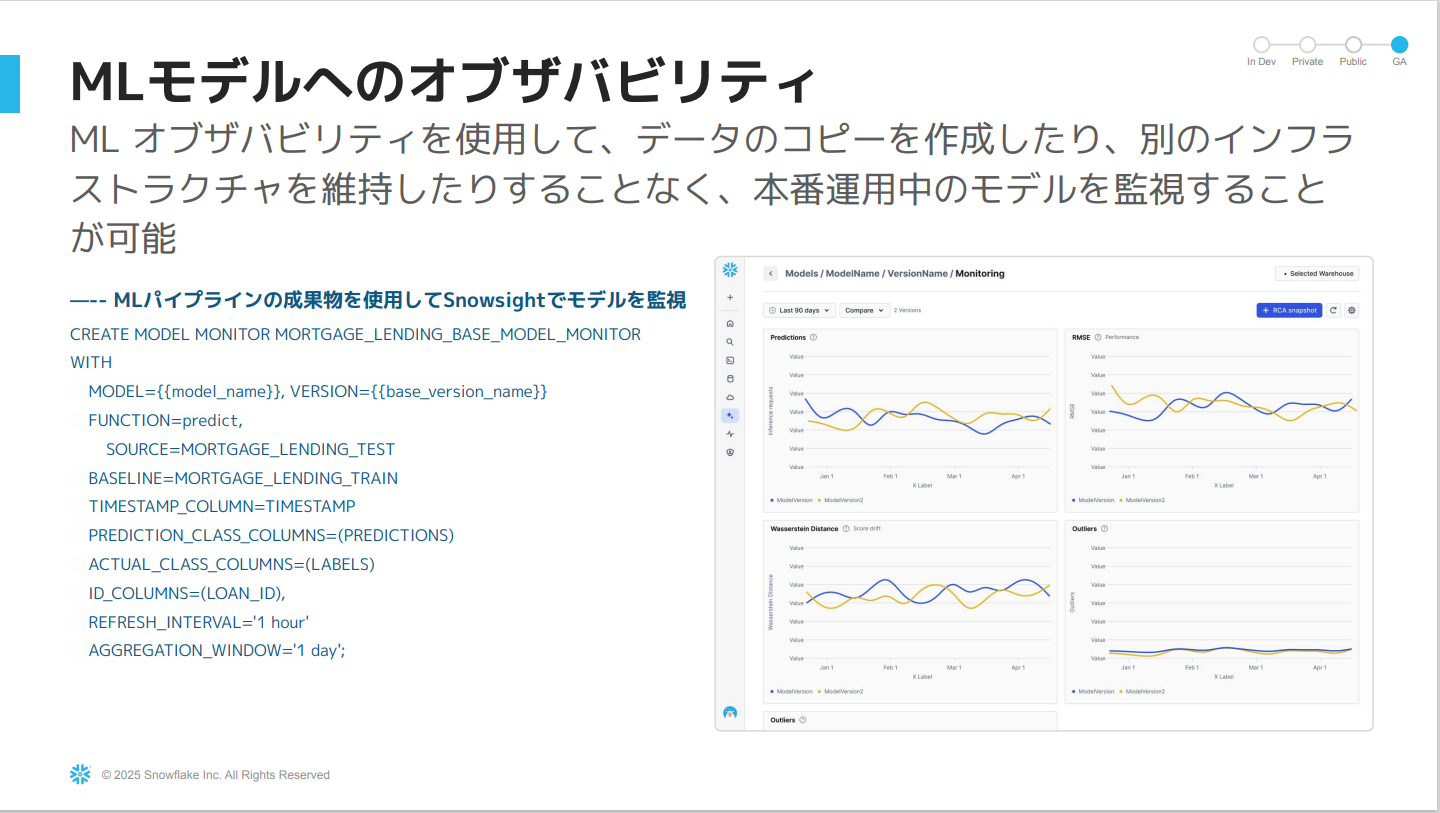Click the © 2025 Snowflake Inc. copyright text

coord(216,775)
